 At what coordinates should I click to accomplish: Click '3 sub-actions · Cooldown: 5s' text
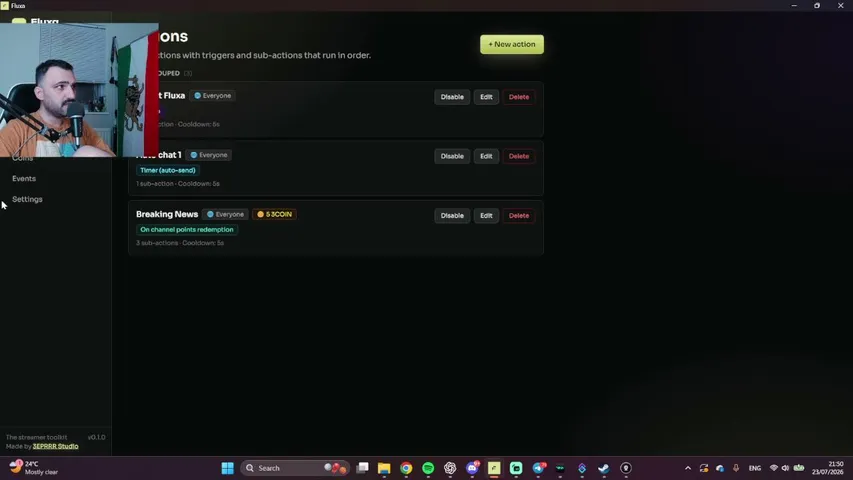pos(180,243)
